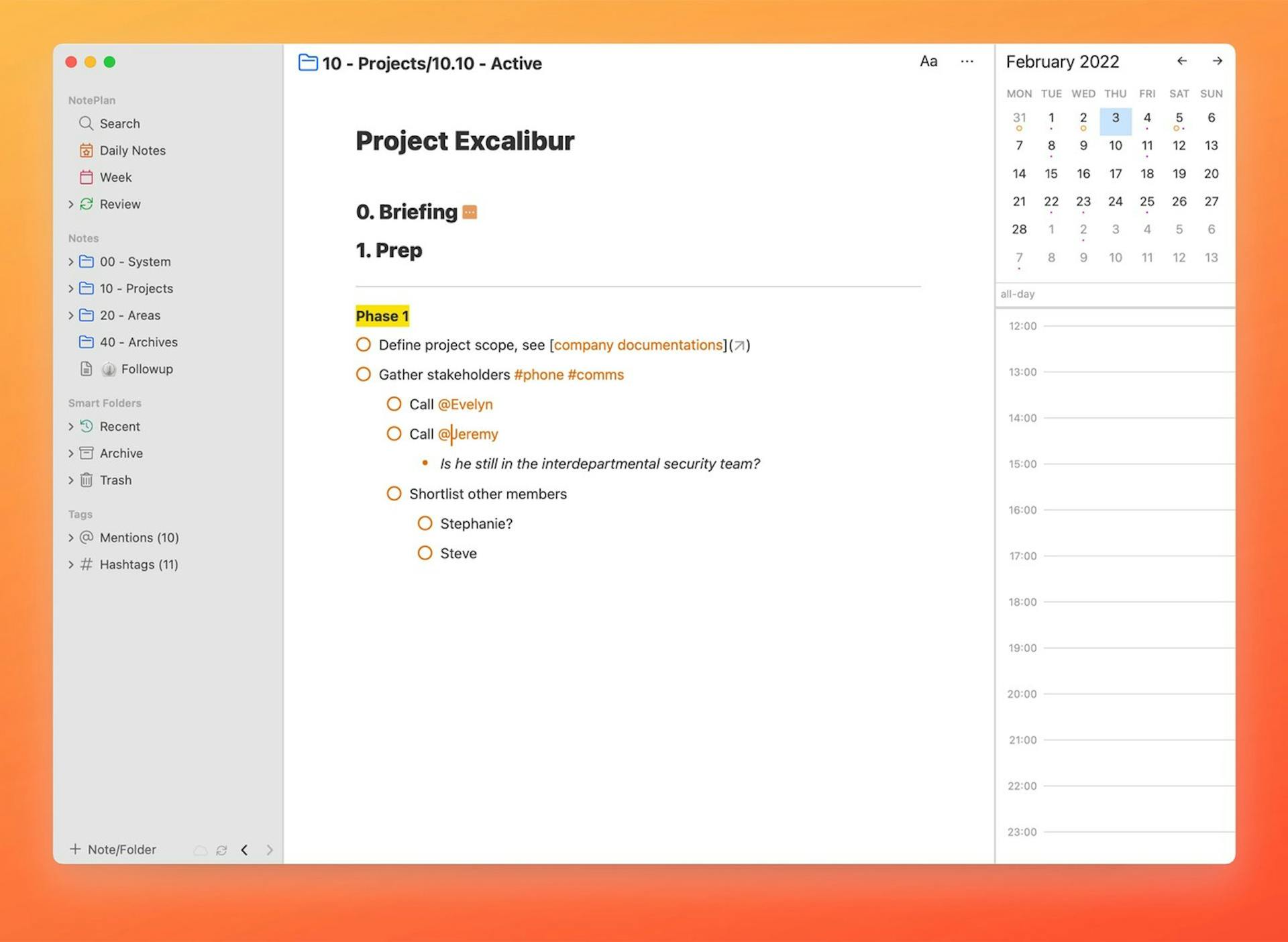This screenshot has width=1288, height=942.
Task: Trigger a sync with the refresh icon
Action: point(222,849)
